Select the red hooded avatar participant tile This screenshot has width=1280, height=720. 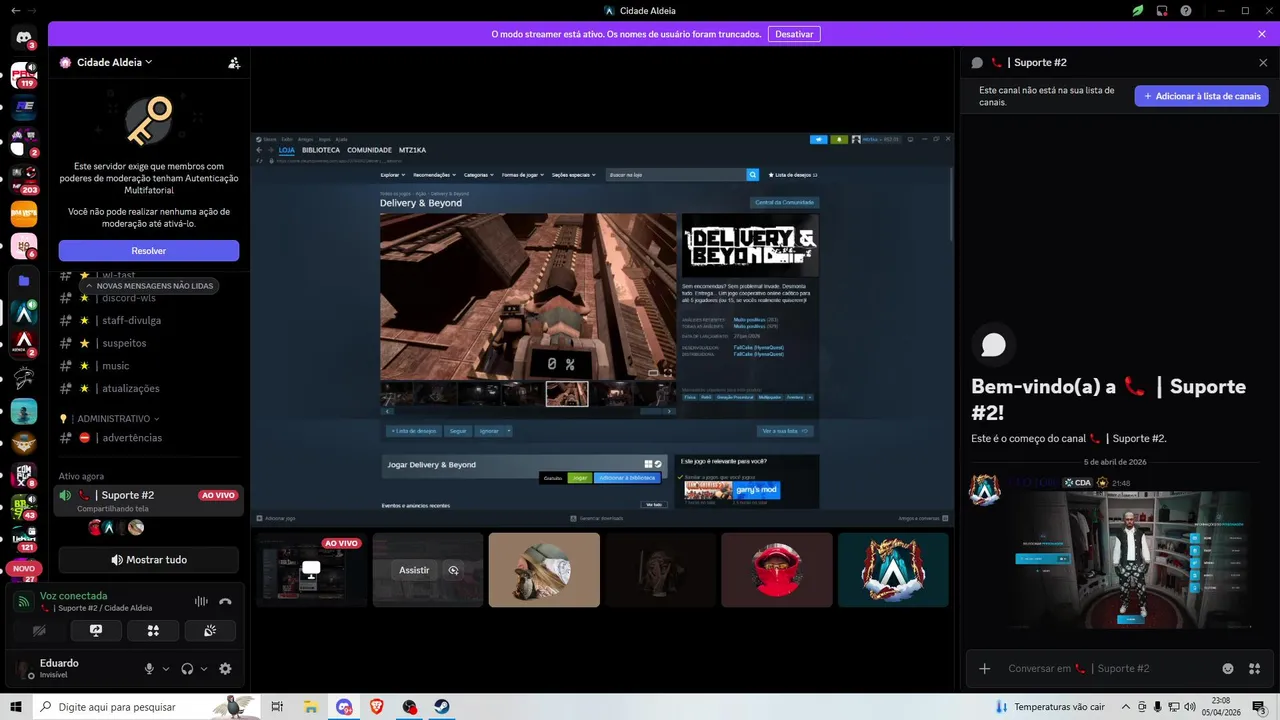777,570
